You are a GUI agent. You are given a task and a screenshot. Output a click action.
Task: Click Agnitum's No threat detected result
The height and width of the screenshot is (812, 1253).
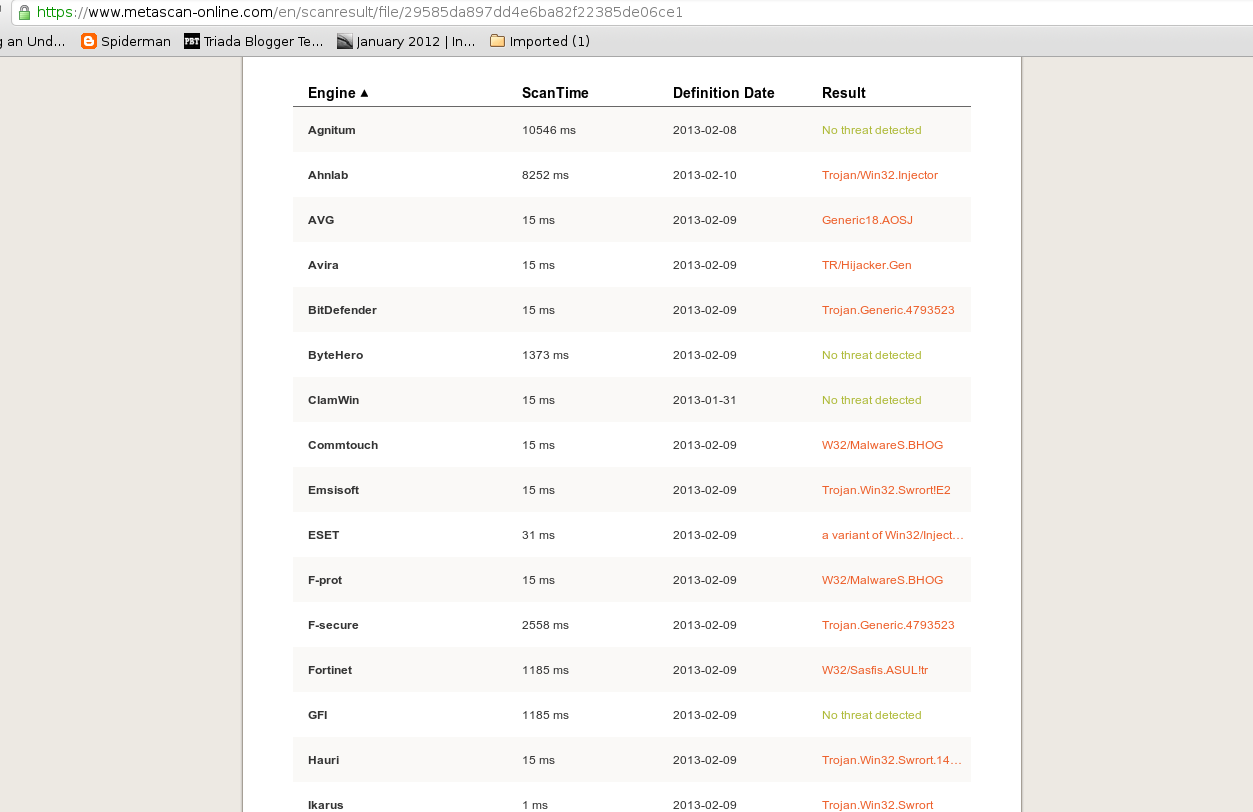872,130
